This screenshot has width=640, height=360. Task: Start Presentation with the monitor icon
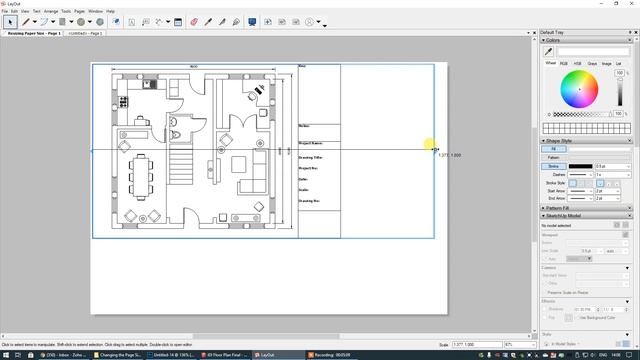coord(252,22)
